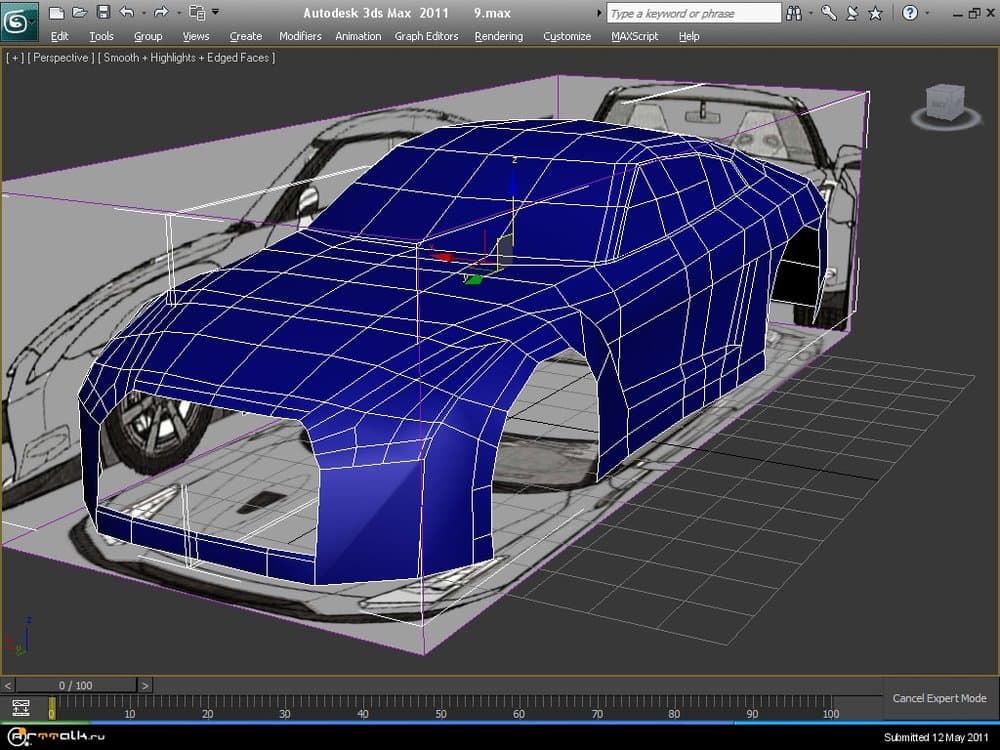Screen dimensions: 1000x750
Task: Click the Cancel Expert Mode button
Action: pos(939,698)
